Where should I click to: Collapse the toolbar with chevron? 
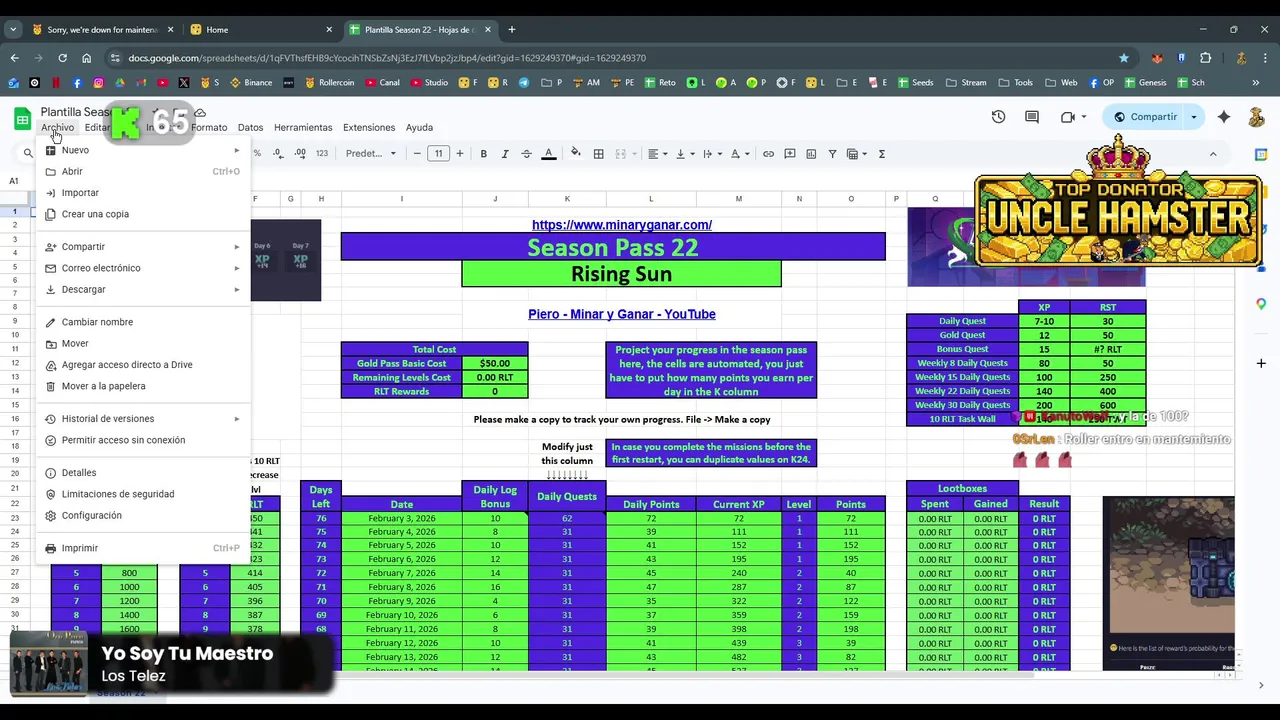tap(1213, 154)
